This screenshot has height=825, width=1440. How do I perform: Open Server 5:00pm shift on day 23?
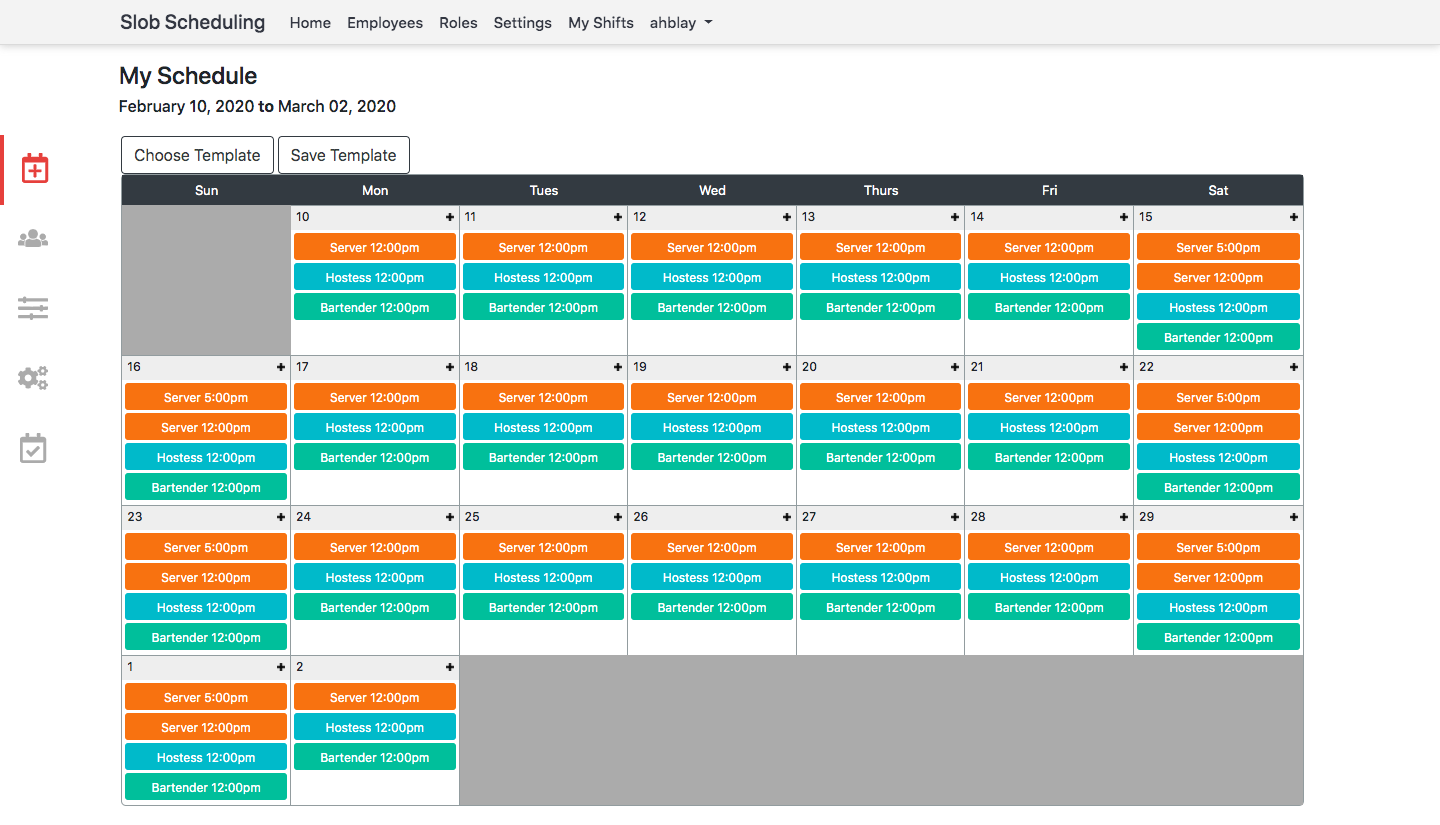(x=206, y=547)
